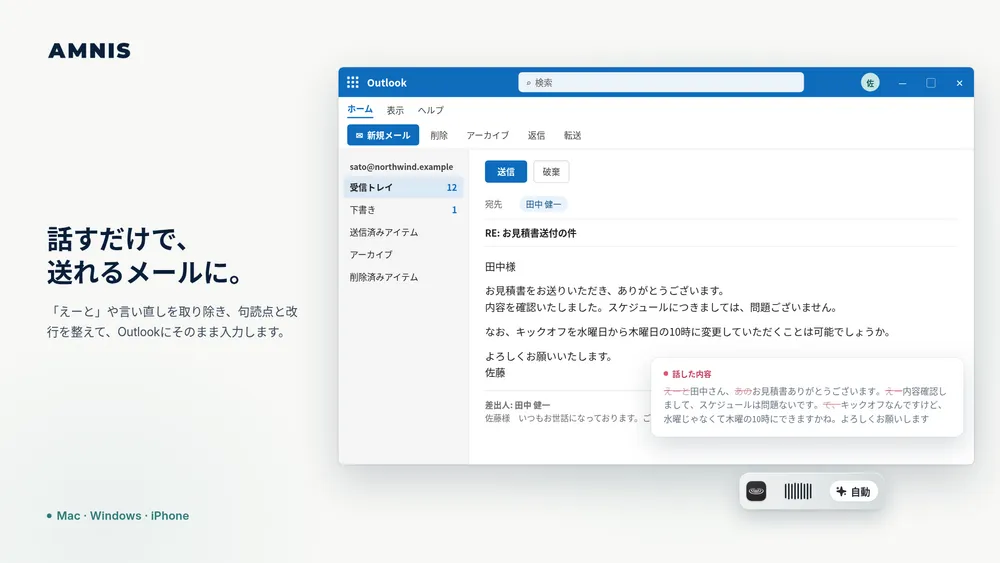Click 転送 in the toolbar
Image resolution: width=1000 pixels, height=563 pixels.
coord(572,135)
